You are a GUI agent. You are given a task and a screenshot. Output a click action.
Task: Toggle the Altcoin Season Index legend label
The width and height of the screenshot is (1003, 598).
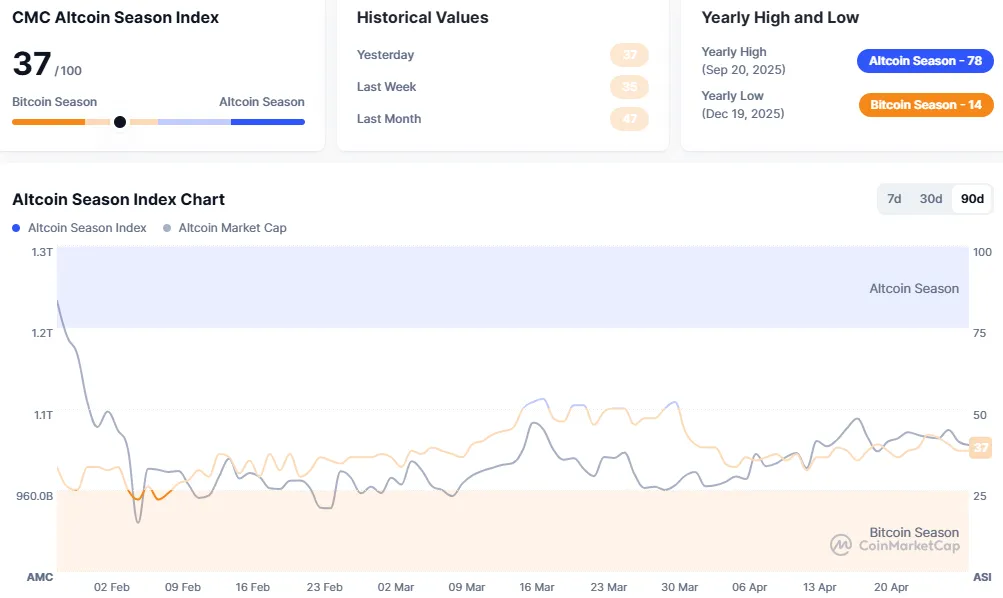(87, 228)
